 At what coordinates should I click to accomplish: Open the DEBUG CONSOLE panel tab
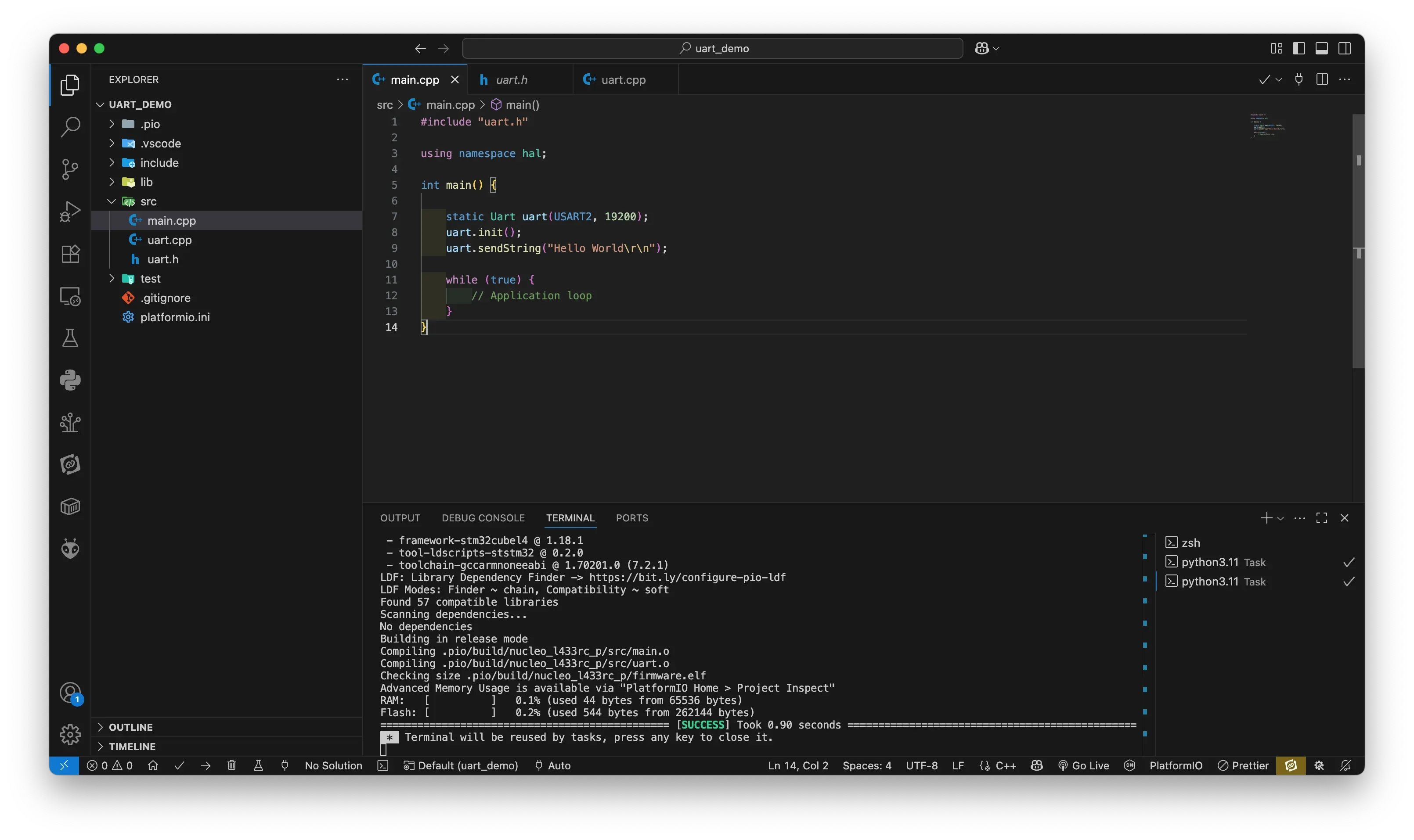pyautogui.click(x=483, y=518)
